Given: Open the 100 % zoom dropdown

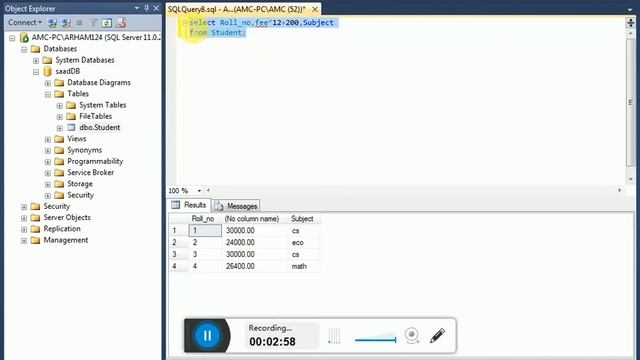Looking at the screenshot, I should (x=199, y=191).
